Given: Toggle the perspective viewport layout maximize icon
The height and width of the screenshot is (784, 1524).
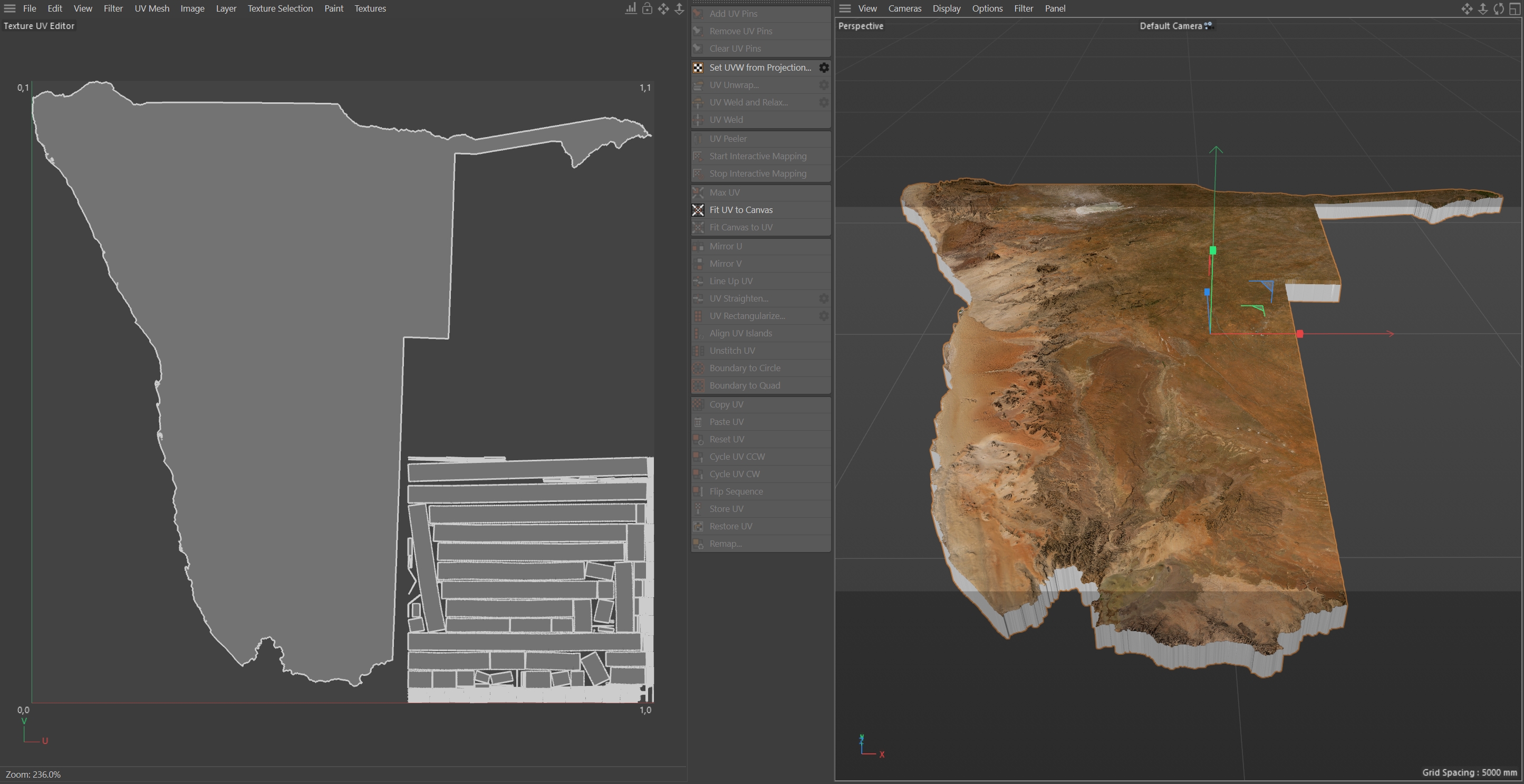Looking at the screenshot, I should coord(1515,8).
